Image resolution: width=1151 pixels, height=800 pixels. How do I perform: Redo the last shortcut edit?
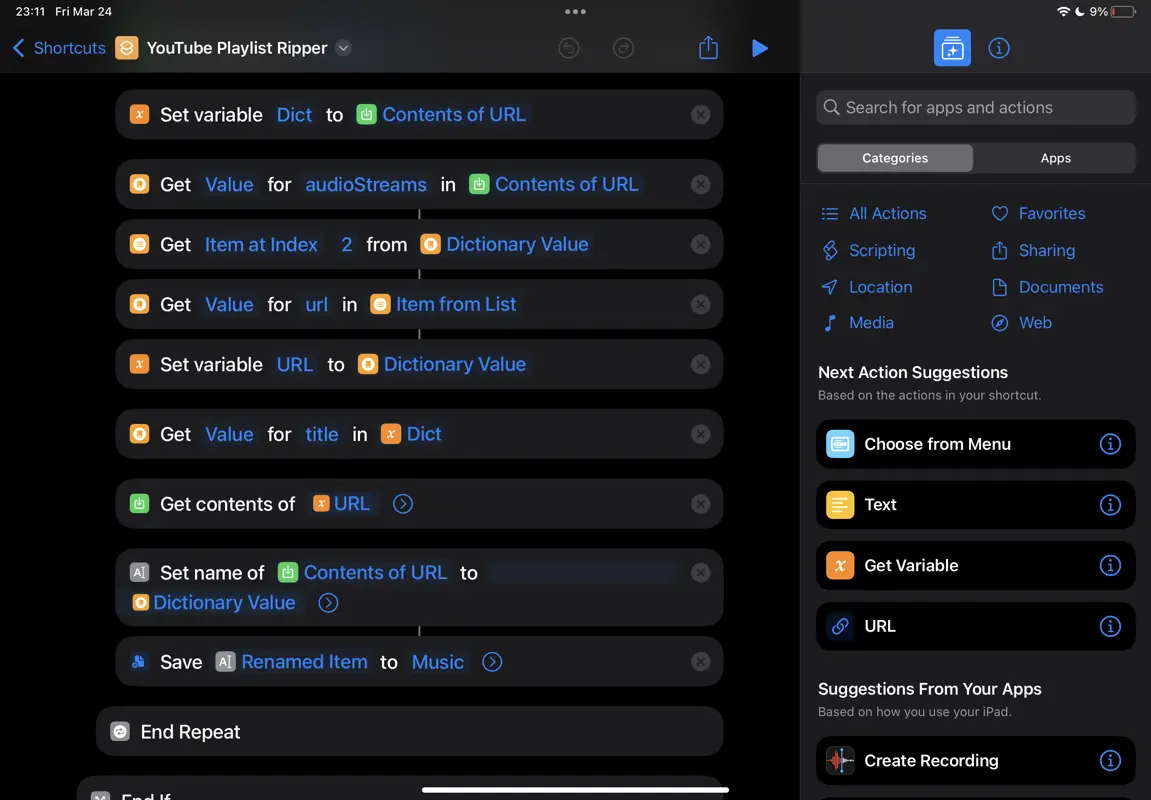point(625,47)
